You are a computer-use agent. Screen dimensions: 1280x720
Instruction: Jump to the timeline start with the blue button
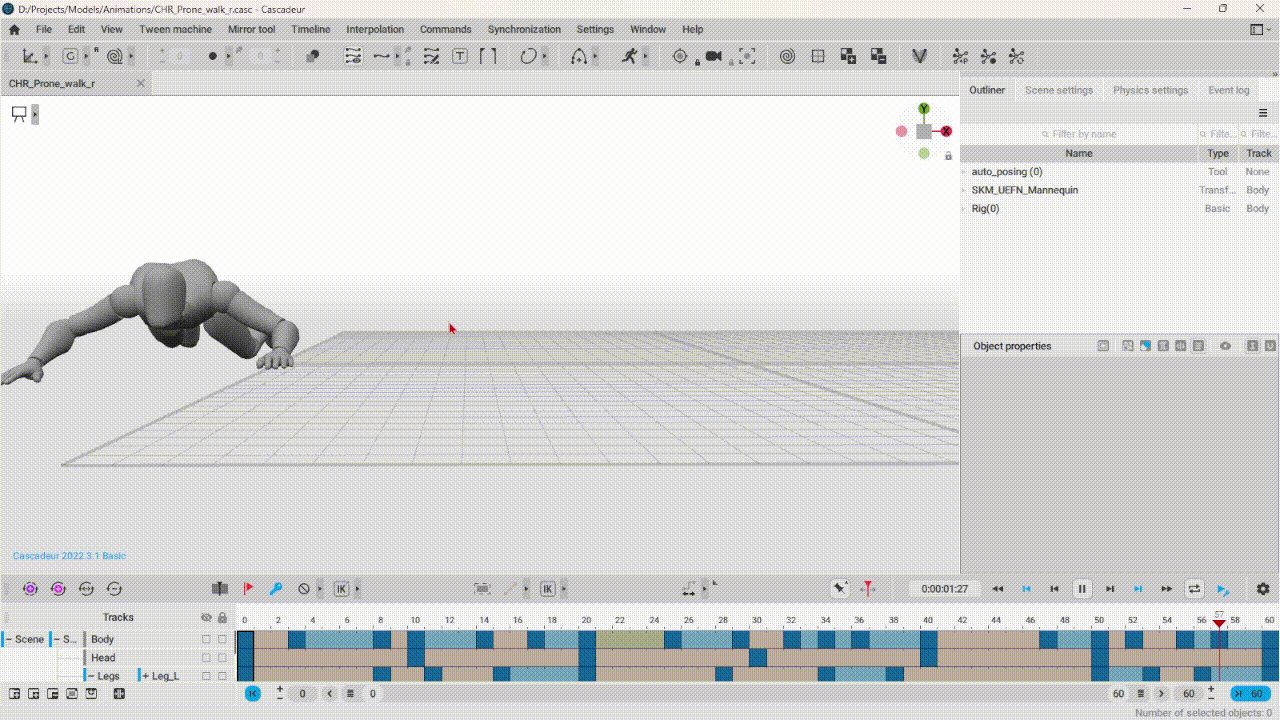click(x=253, y=693)
